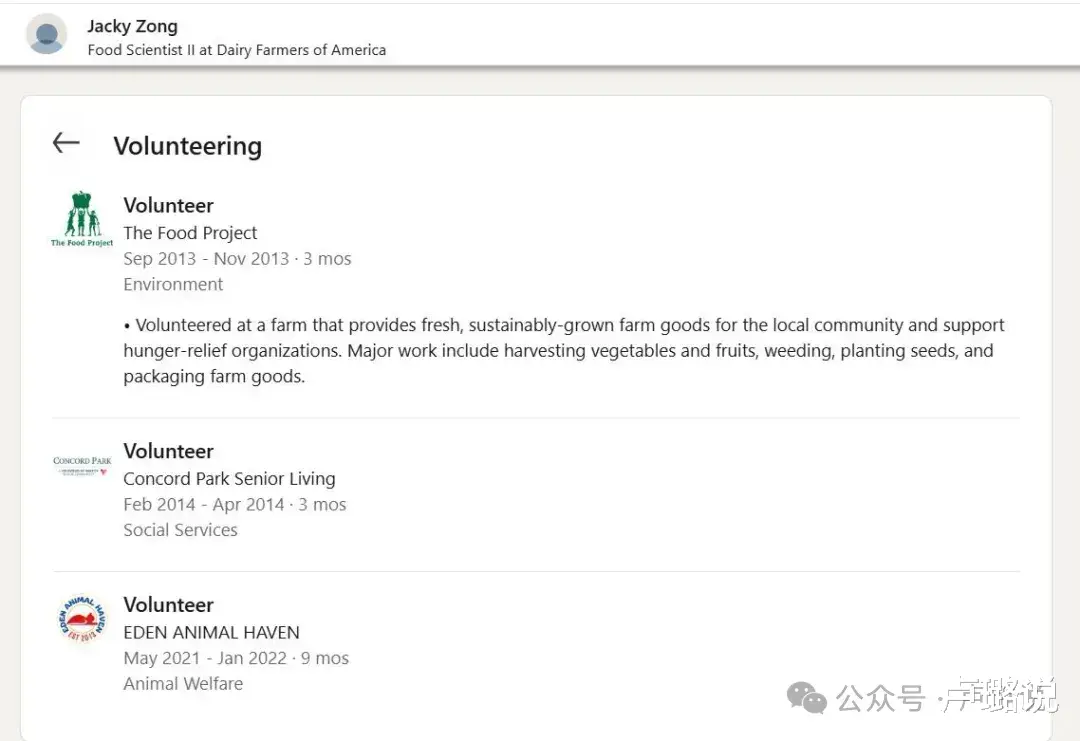1080x741 pixels.
Task: Click Jacky Zong's profile avatar
Action: click(46, 35)
